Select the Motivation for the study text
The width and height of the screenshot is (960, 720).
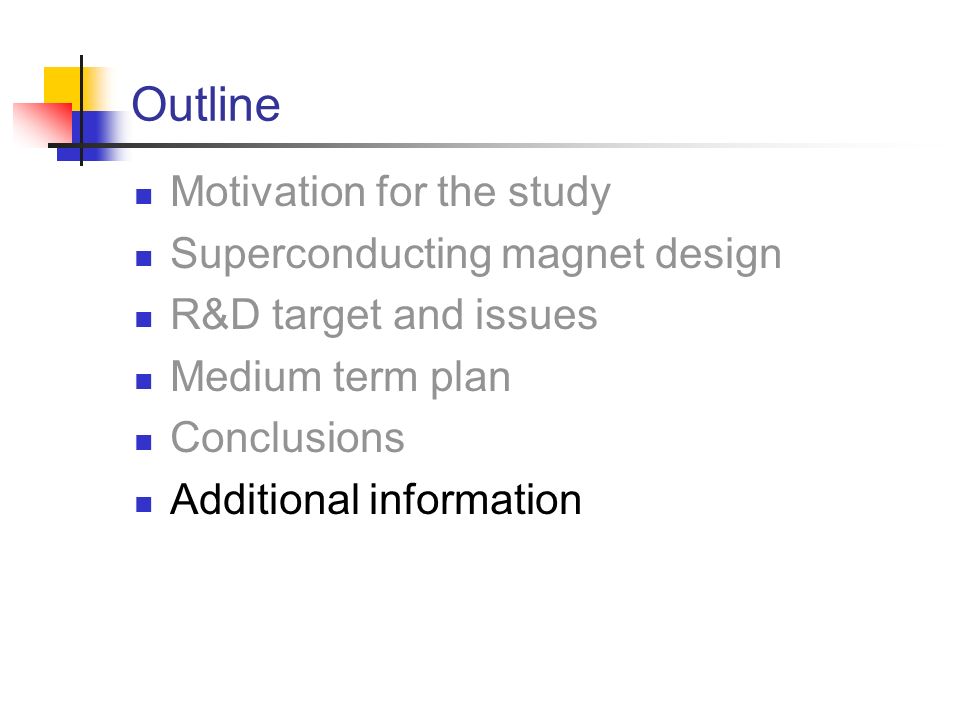click(x=391, y=192)
